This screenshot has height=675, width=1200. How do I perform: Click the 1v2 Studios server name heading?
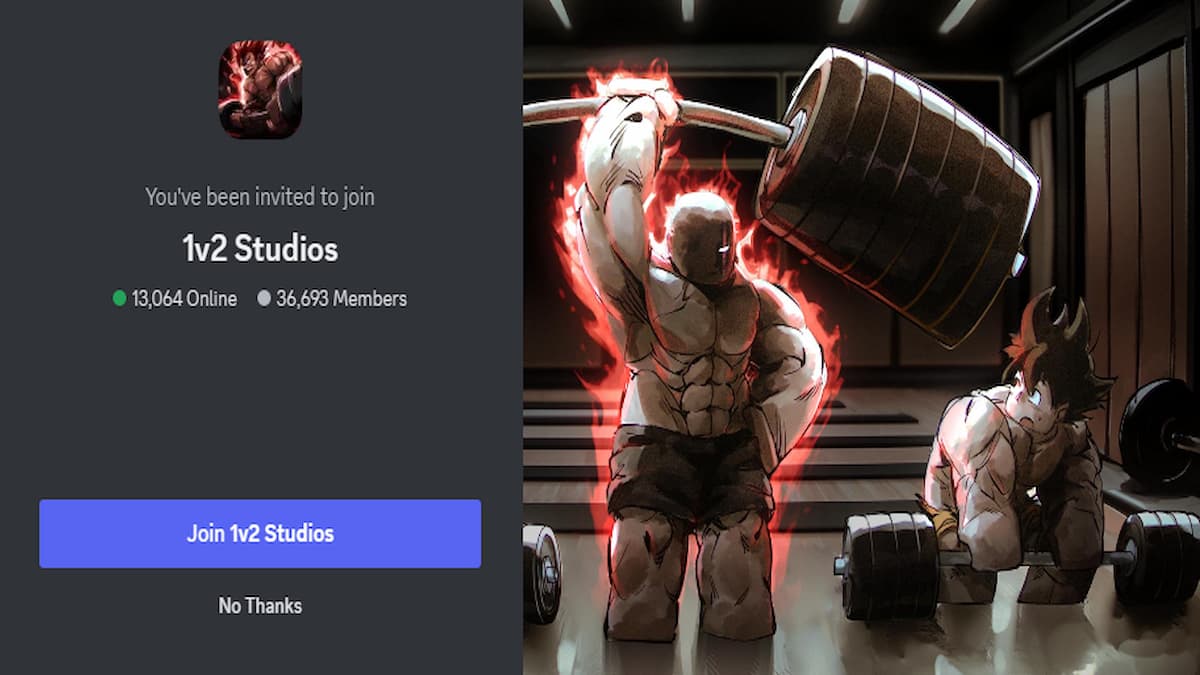260,249
